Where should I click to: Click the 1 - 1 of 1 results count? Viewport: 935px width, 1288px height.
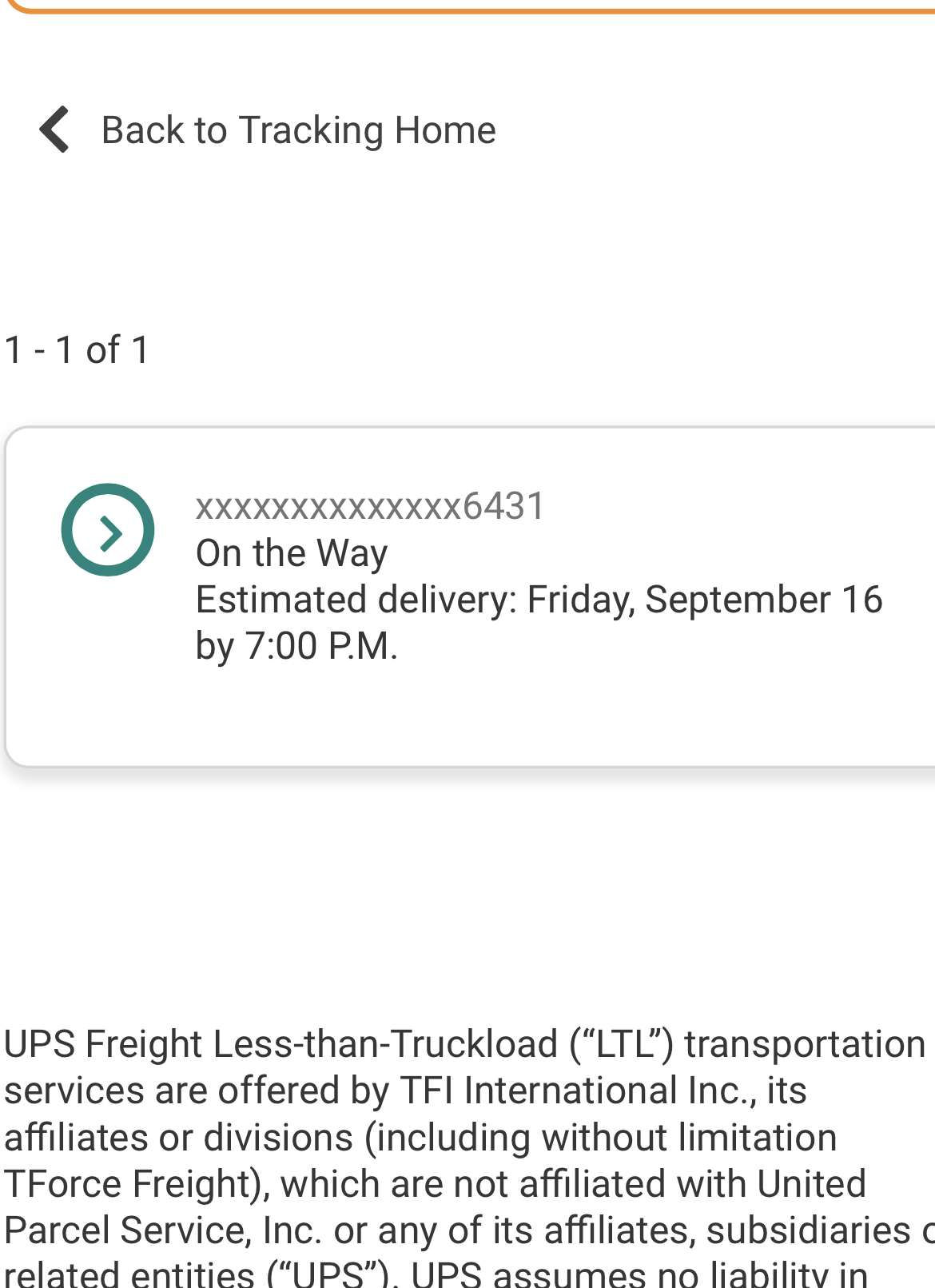[77, 350]
